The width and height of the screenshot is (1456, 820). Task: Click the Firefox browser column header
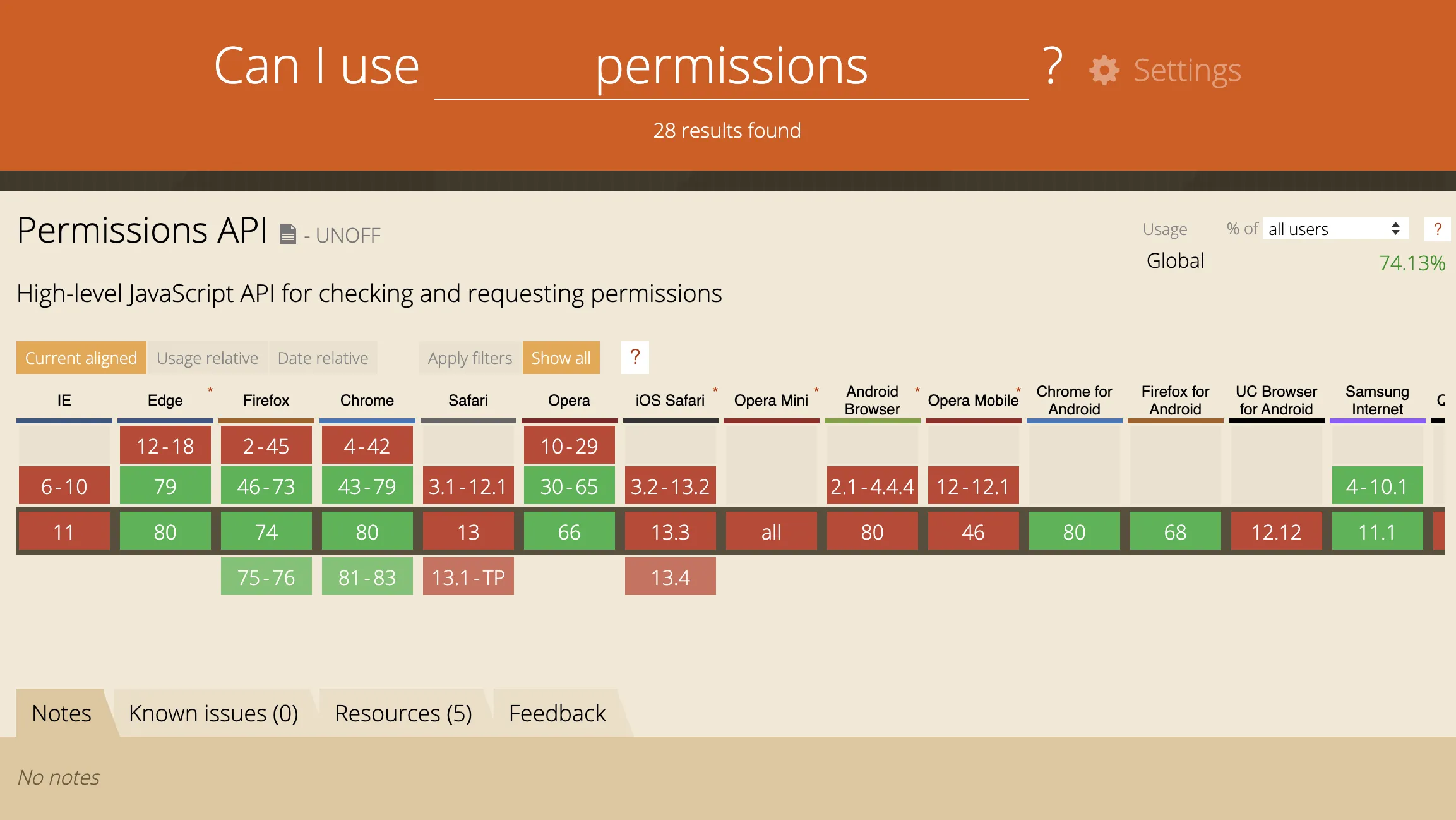[266, 401]
